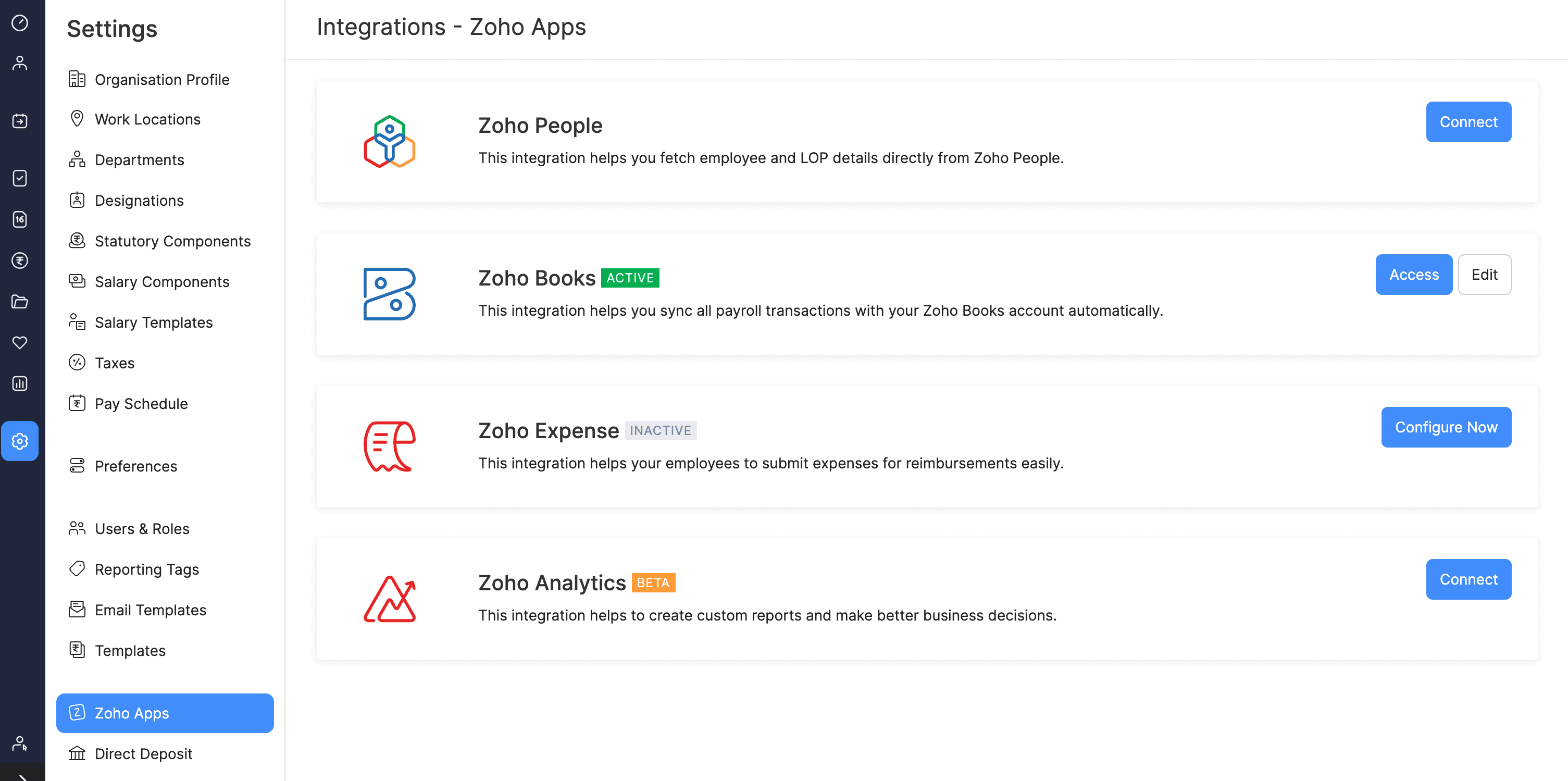Open Pay Runs from the sidebar
Screen dimensions: 1568x781
pos(20,120)
